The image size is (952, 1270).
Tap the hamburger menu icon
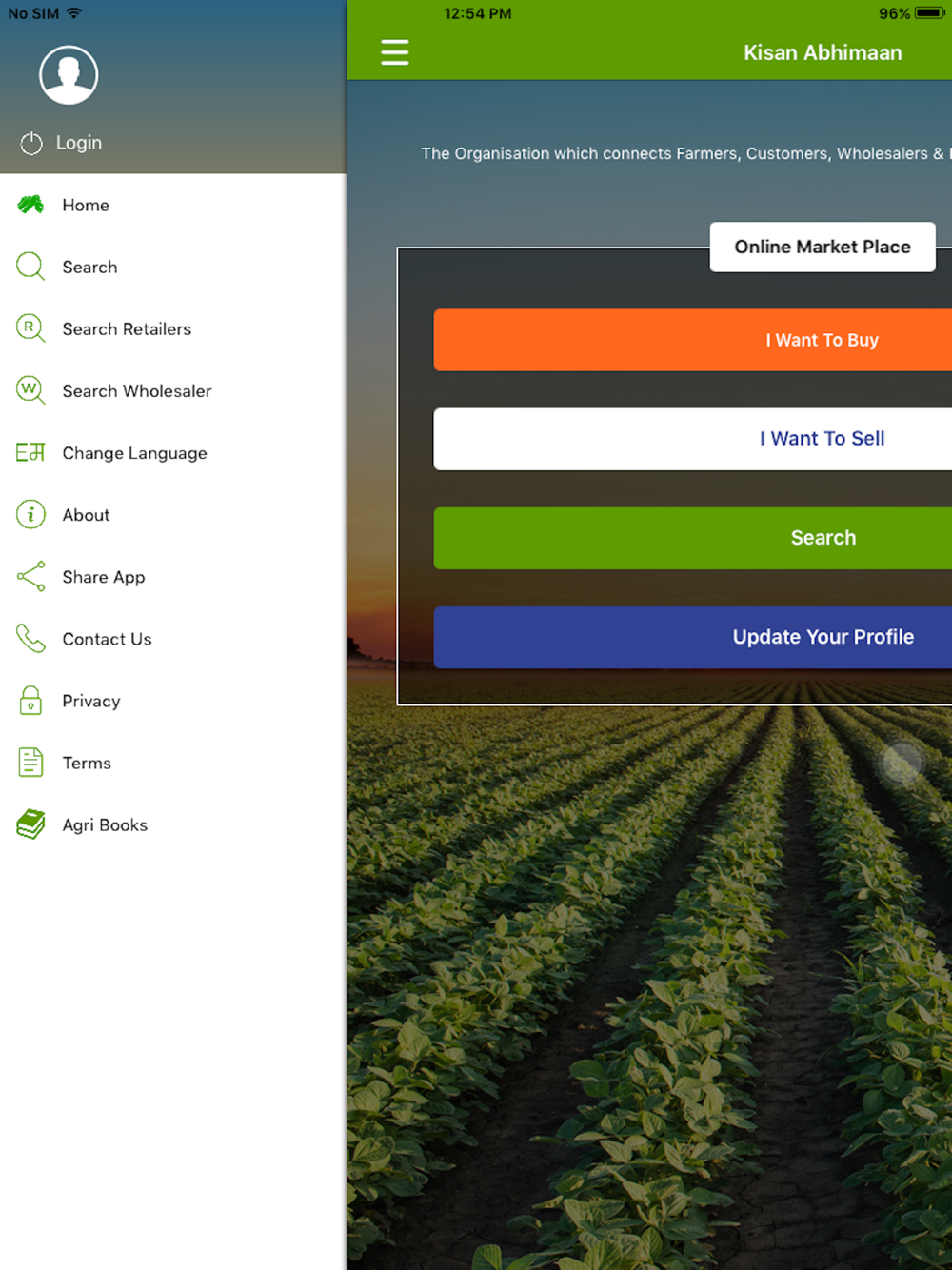394,52
